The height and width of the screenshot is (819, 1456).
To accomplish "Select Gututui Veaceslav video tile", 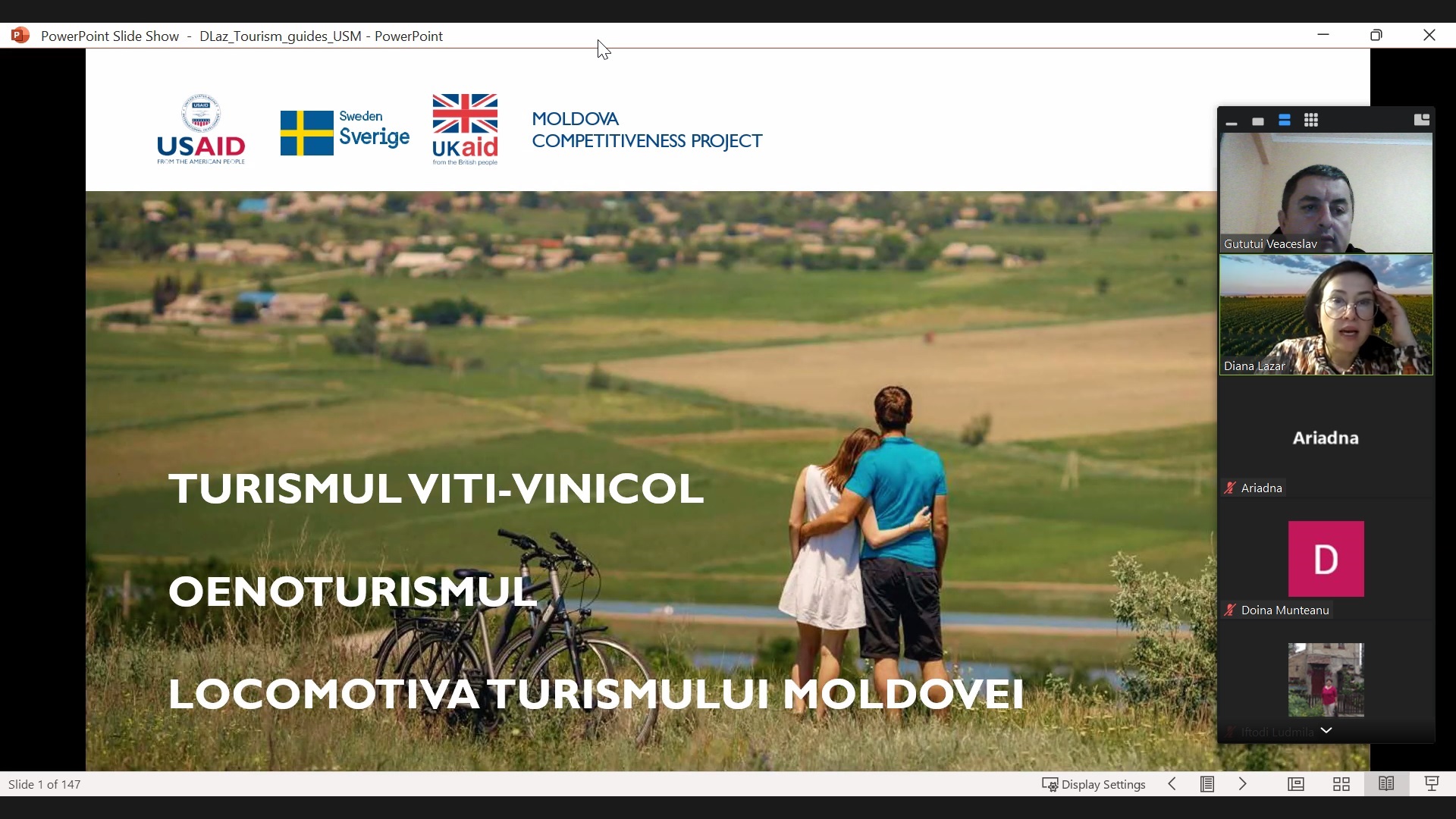I will pos(1326,193).
